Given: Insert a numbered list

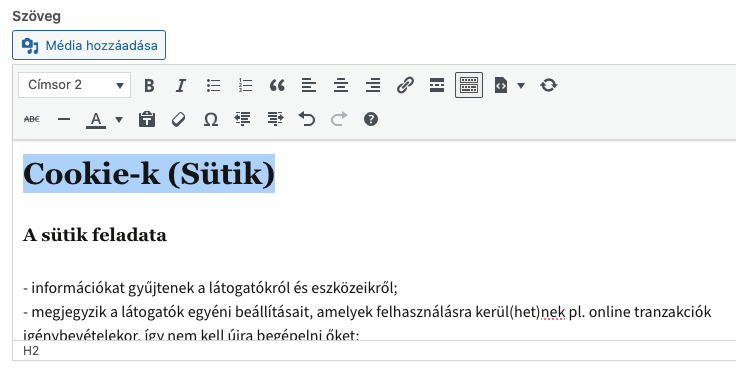Looking at the screenshot, I should (245, 85).
